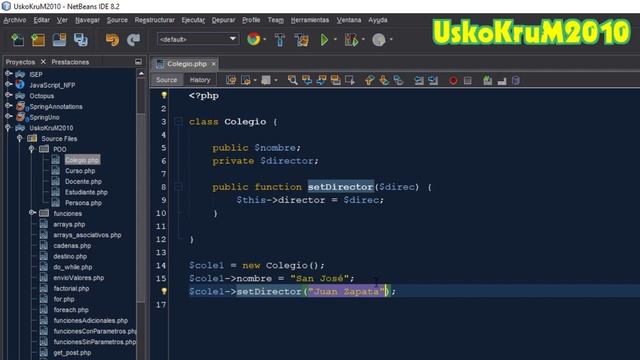The height and width of the screenshot is (360, 640).
Task: Switch to the Prestaciones tab
Action: (x=70, y=62)
